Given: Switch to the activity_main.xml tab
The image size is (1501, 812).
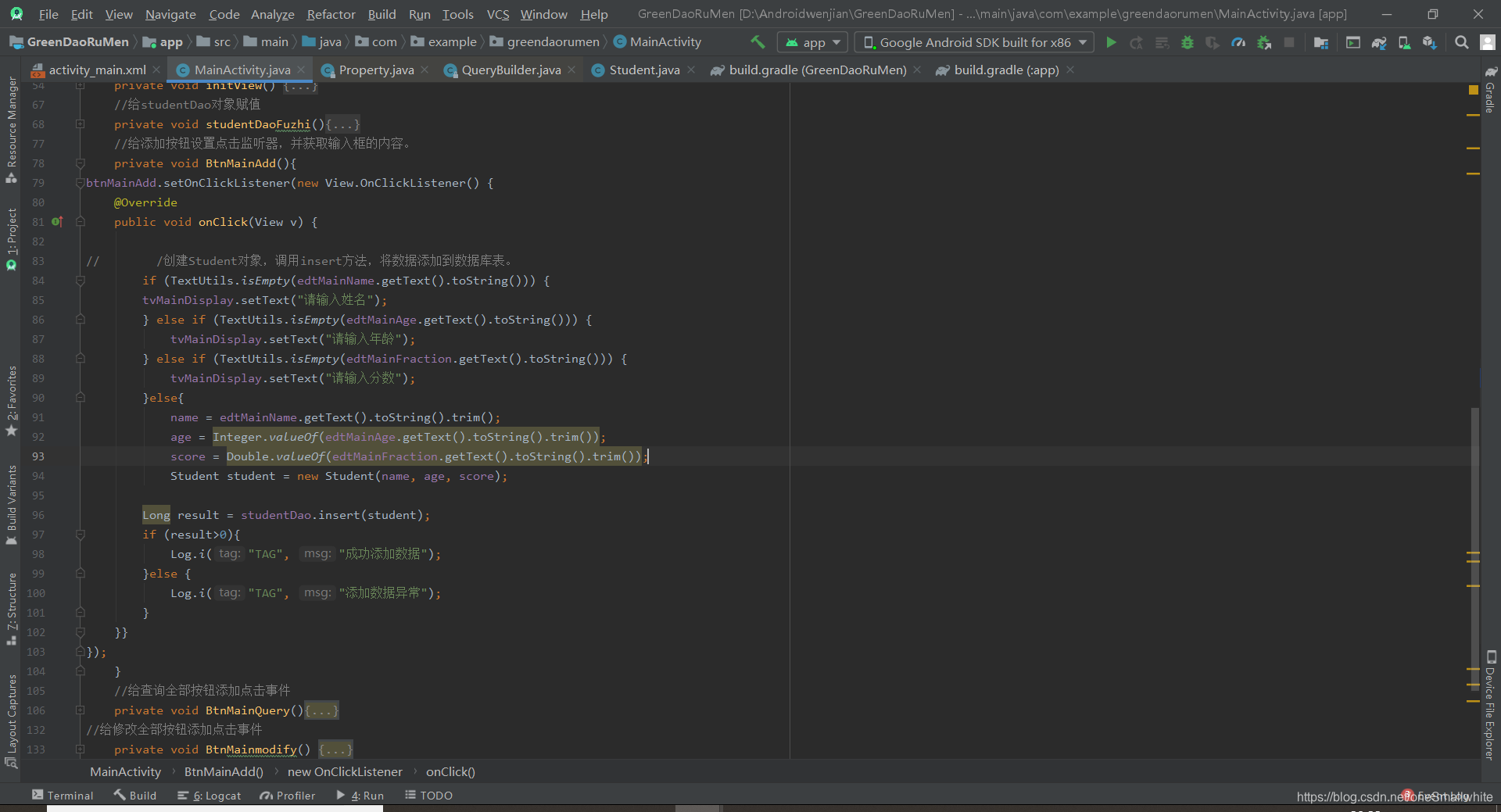Looking at the screenshot, I should (x=97, y=70).
